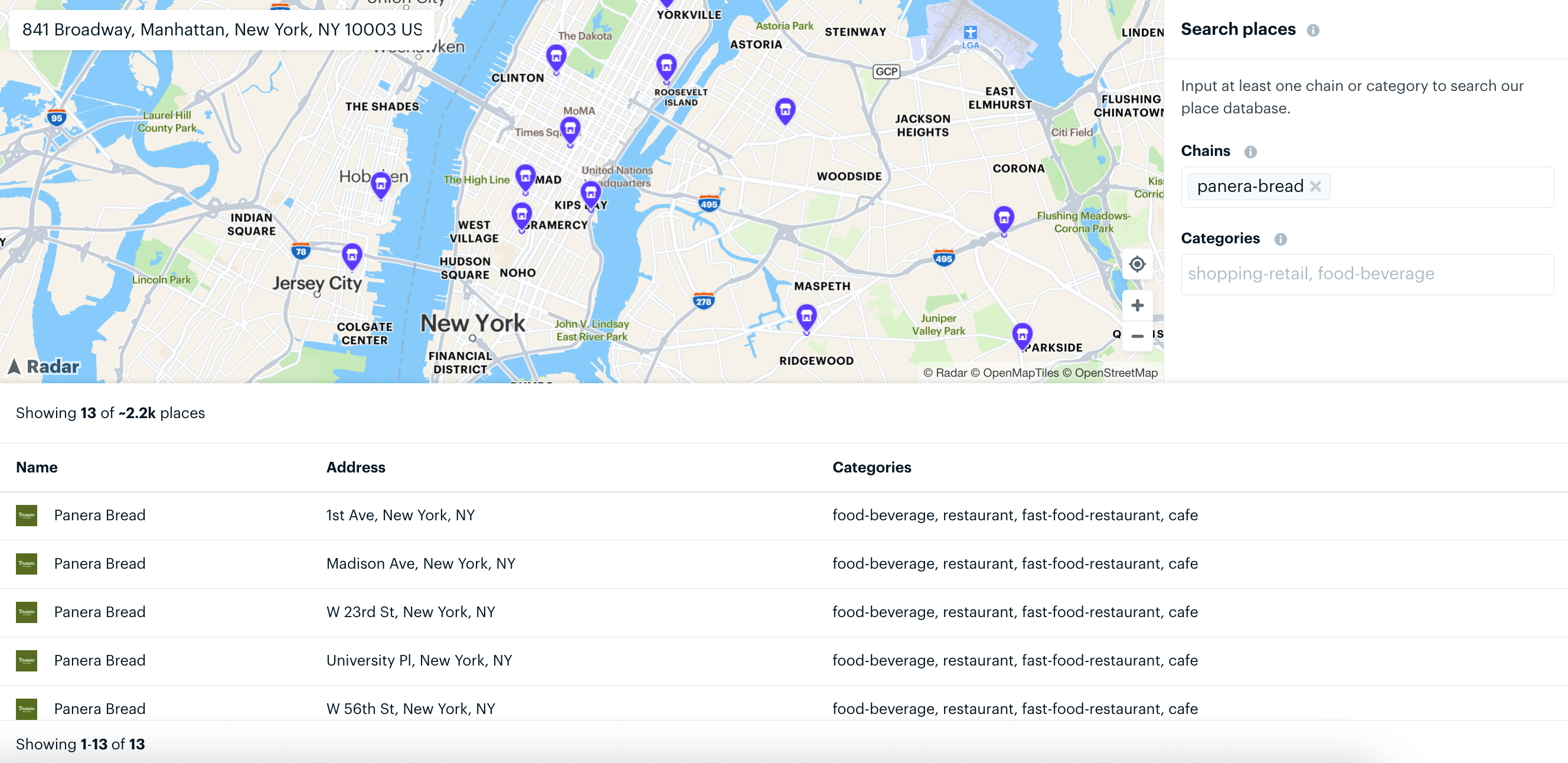Image resolution: width=1568 pixels, height=763 pixels.
Task: Click the map pin at Gramercy
Action: point(521,217)
